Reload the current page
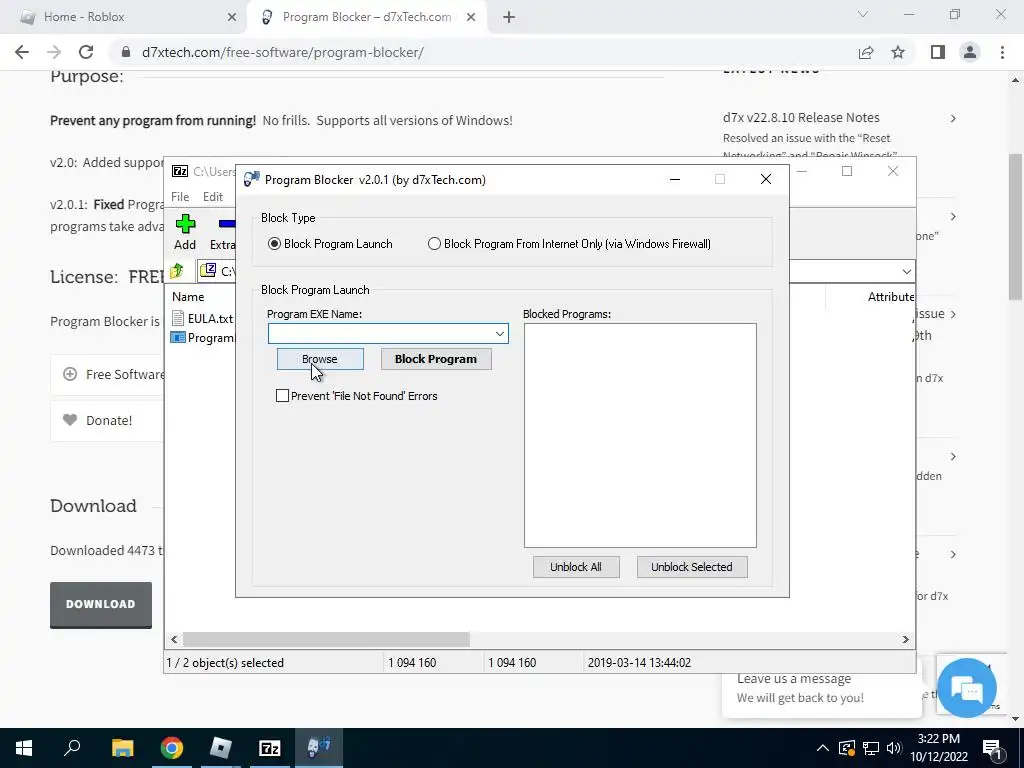1024x768 pixels. pyautogui.click(x=86, y=52)
